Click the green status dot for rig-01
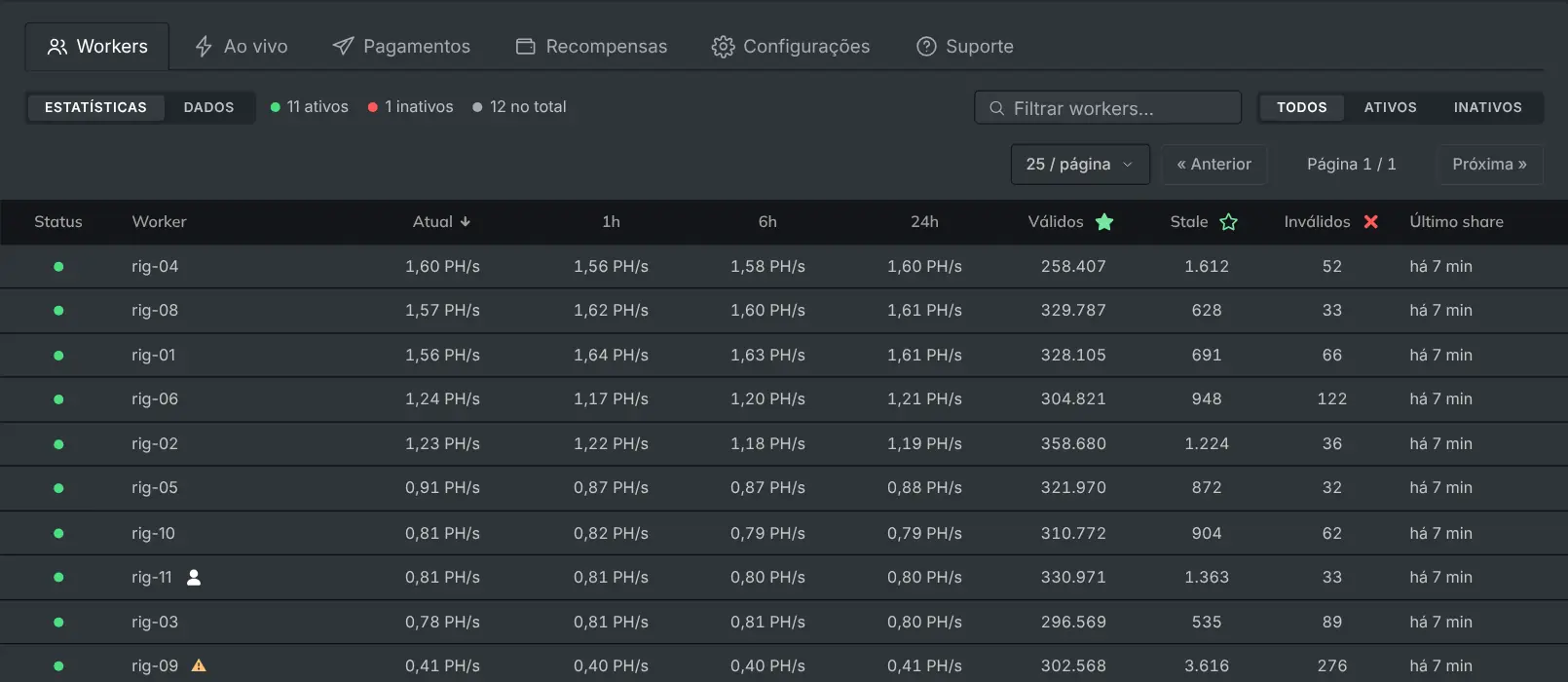1568x682 pixels. pyautogui.click(x=58, y=356)
